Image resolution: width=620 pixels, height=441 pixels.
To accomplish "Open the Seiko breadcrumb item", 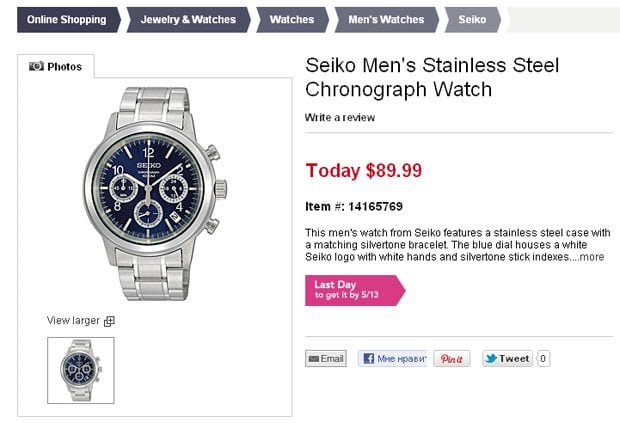I will (472, 19).
